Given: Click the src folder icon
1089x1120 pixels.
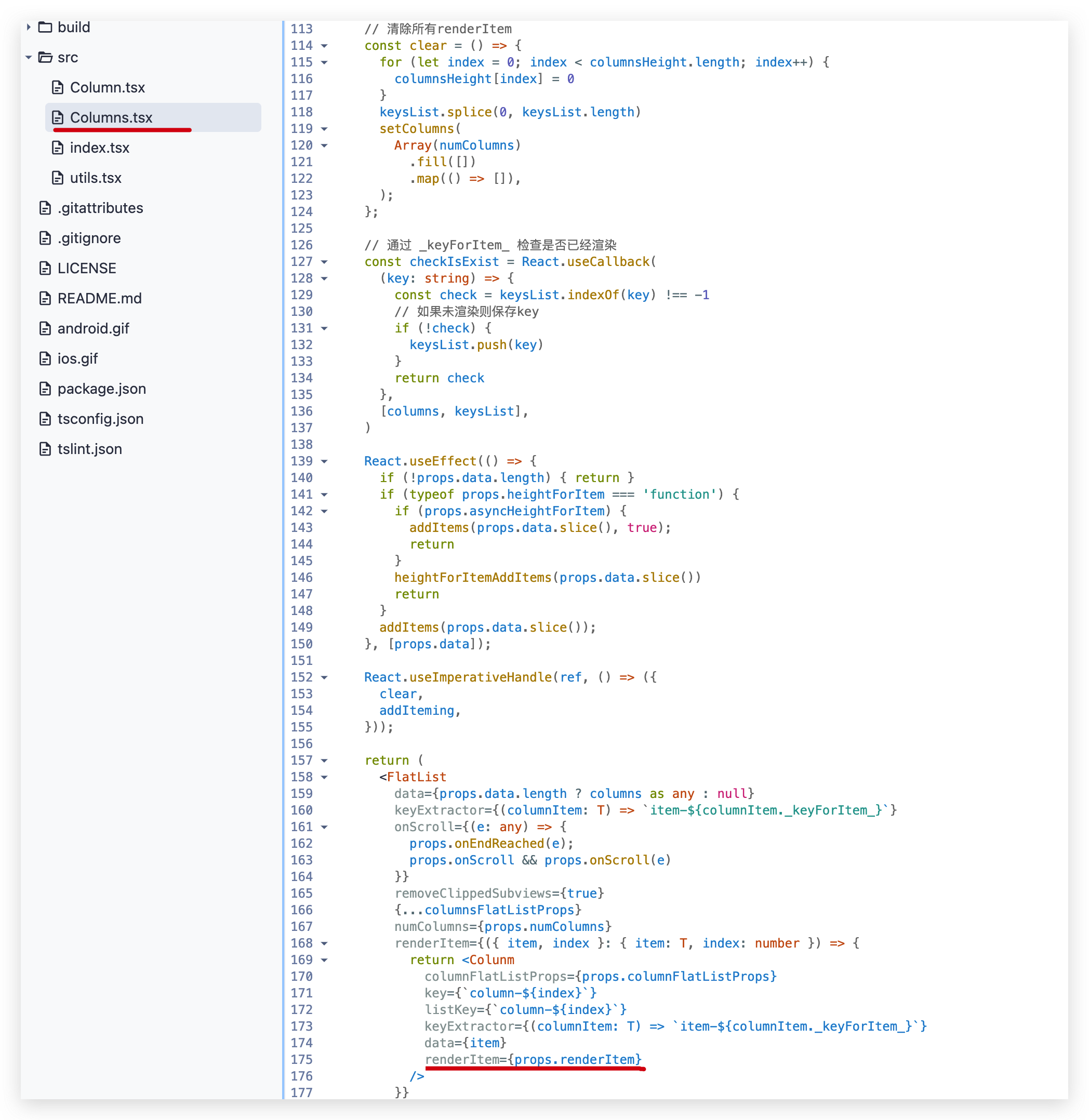Looking at the screenshot, I should click(x=45, y=57).
